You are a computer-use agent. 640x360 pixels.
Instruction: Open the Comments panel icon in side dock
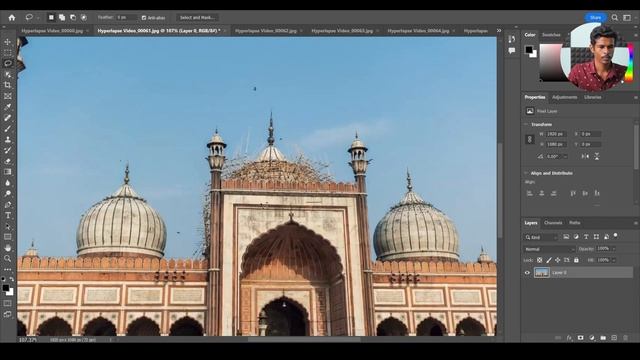[x=512, y=50]
